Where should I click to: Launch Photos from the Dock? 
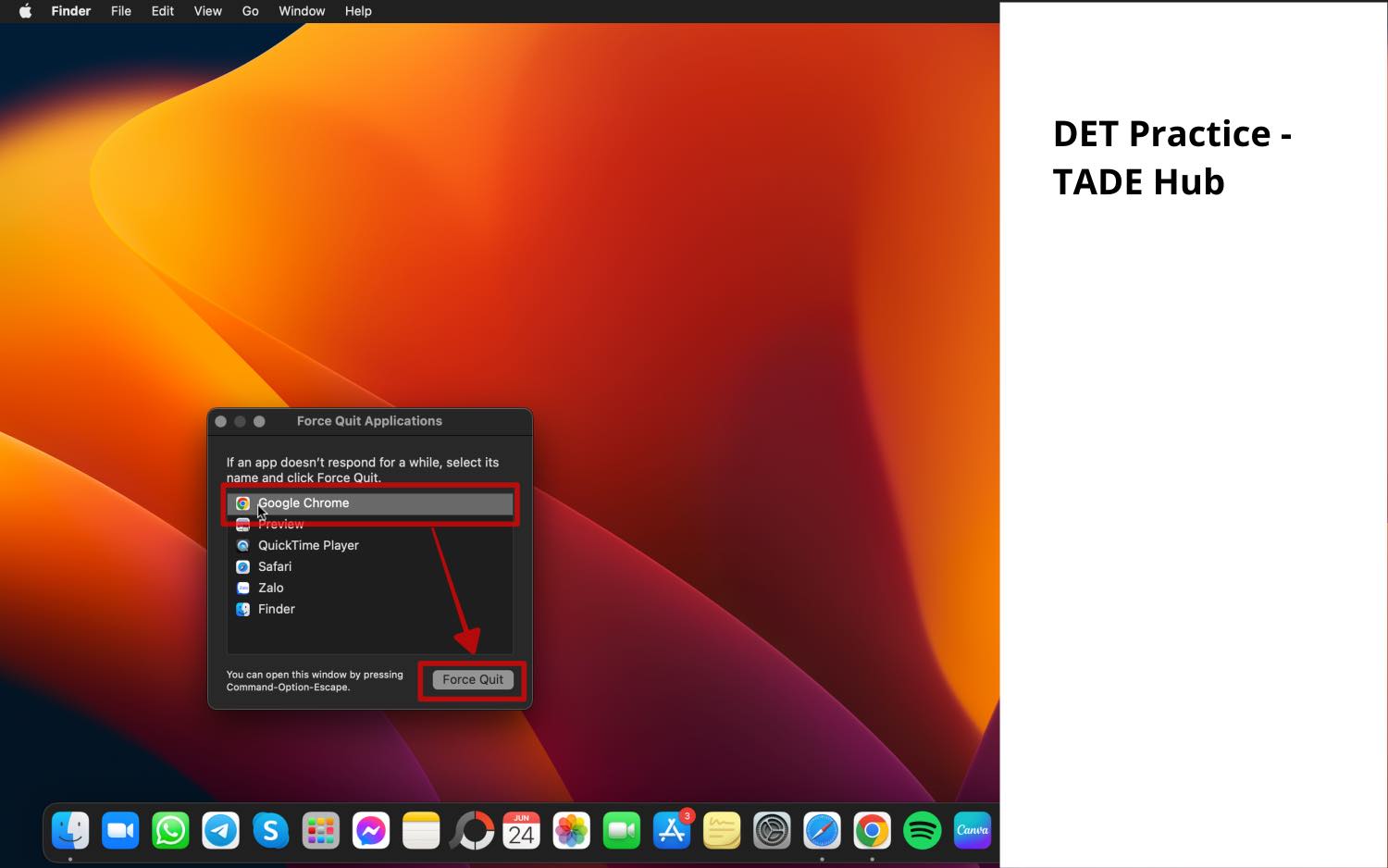(x=571, y=830)
